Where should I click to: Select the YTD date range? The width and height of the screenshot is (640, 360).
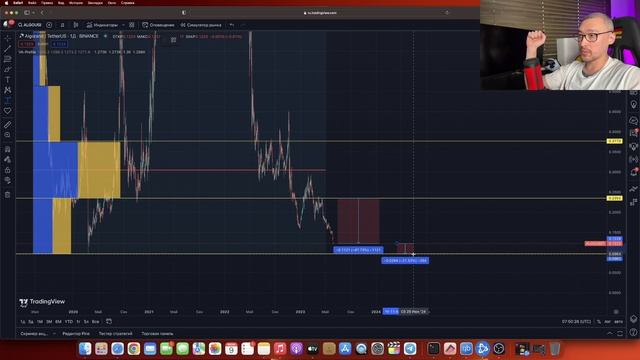(x=69, y=322)
